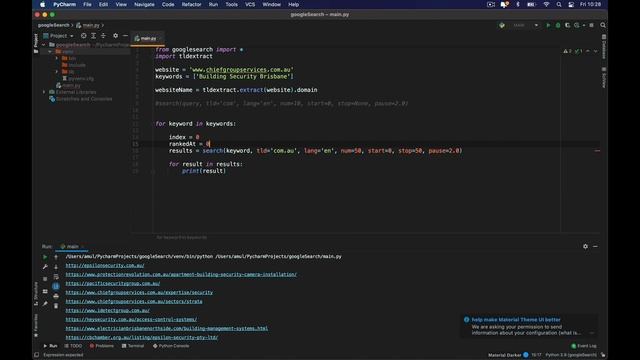640x360 pixels.
Task: Rerun main from the Run panel
Action: [x=45, y=257]
